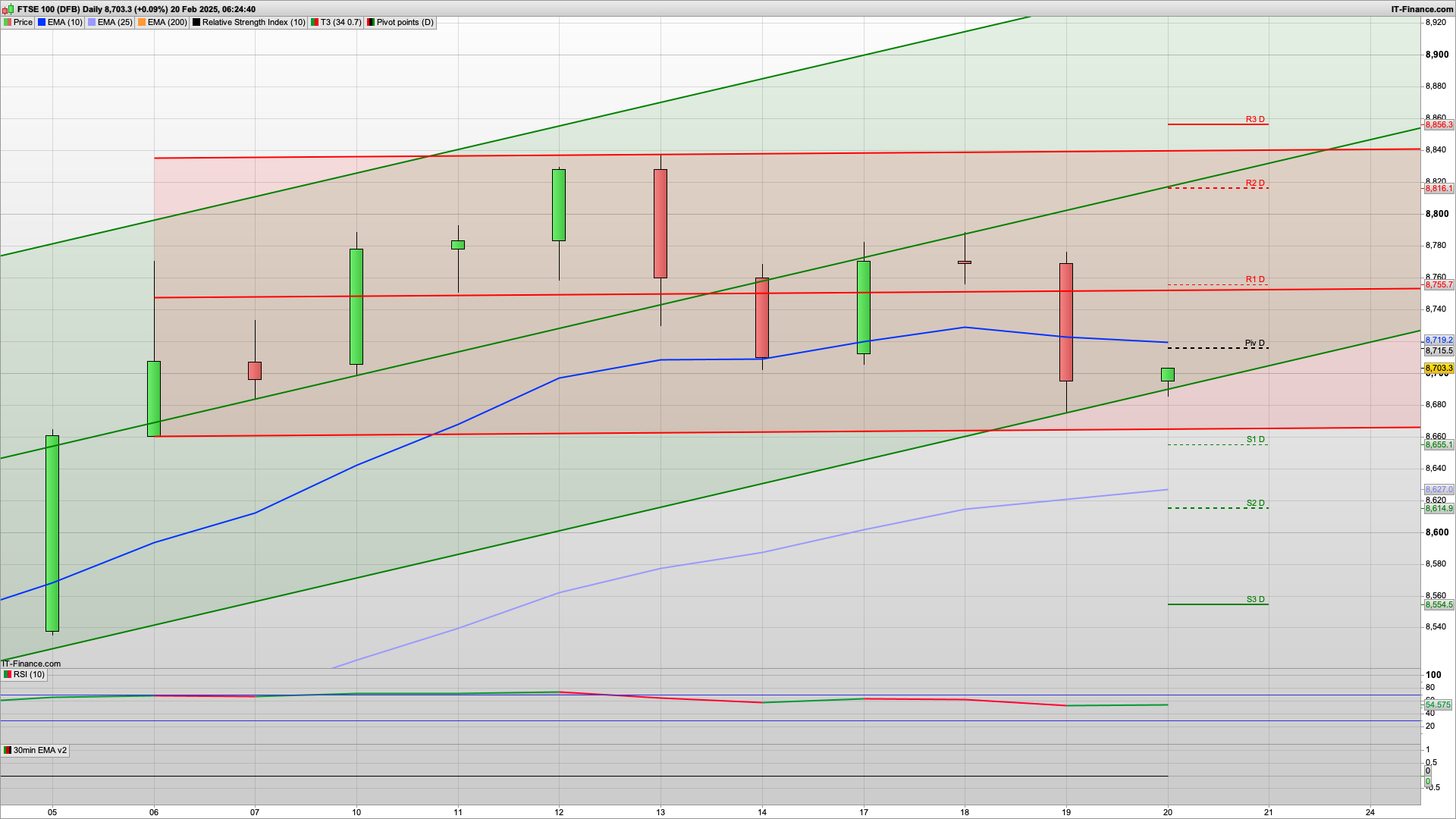Select the R1 D pivot level label
The height and width of the screenshot is (819, 1456).
coord(1255,279)
